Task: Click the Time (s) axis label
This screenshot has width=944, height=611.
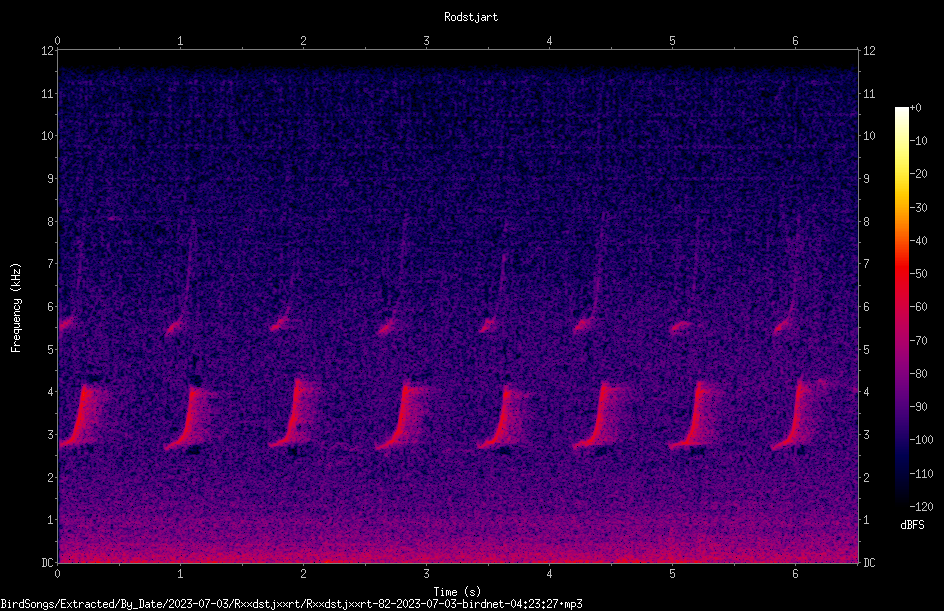Action: pyautogui.click(x=457, y=592)
